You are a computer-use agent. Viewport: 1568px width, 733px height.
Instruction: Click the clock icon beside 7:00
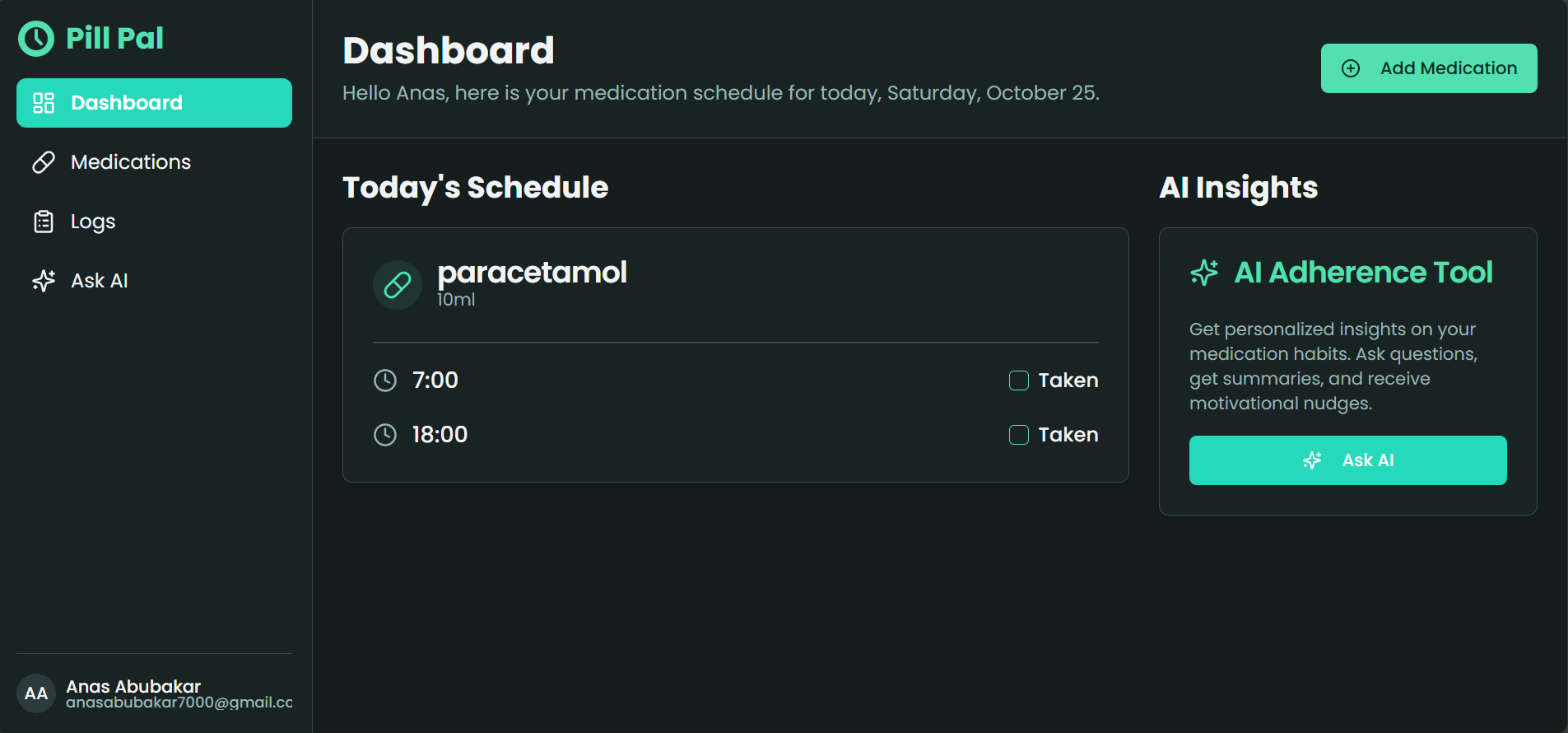(385, 381)
